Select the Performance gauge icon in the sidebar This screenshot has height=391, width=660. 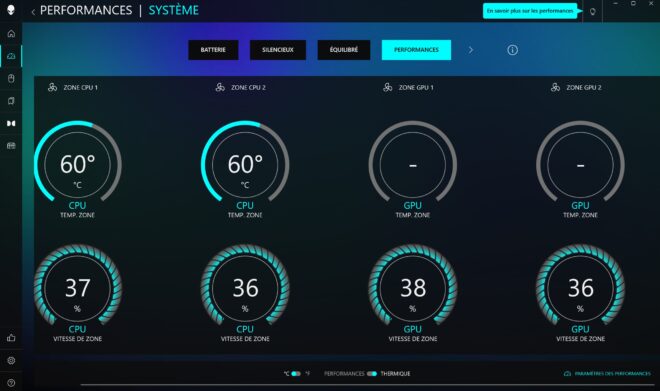coord(11,56)
